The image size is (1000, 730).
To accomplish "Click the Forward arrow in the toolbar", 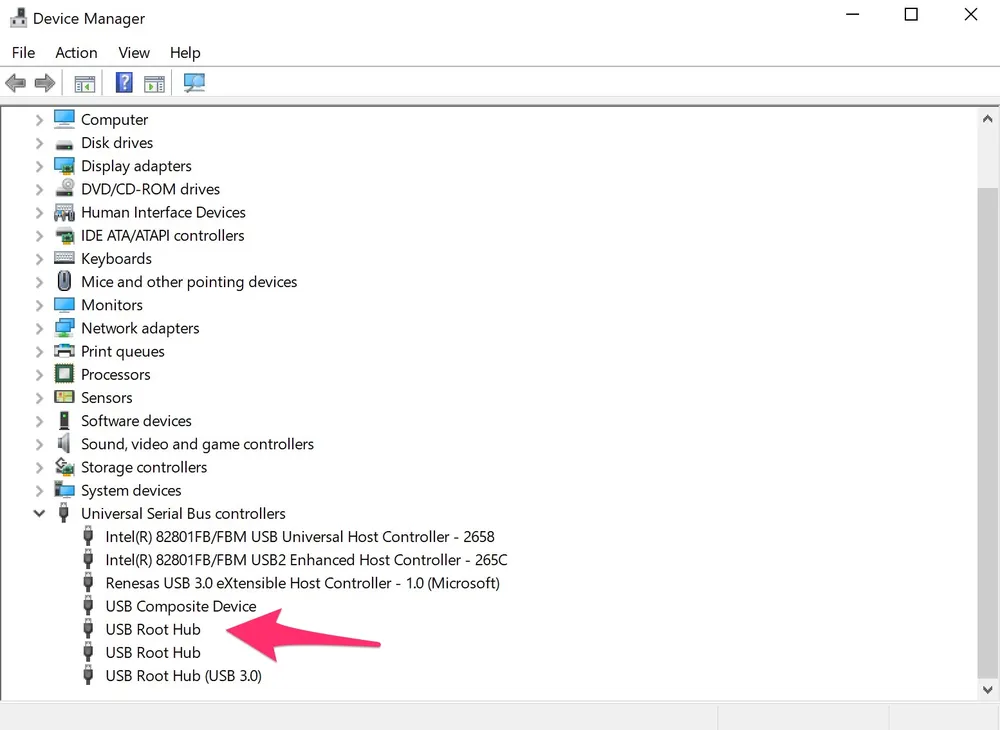I will tap(44, 83).
